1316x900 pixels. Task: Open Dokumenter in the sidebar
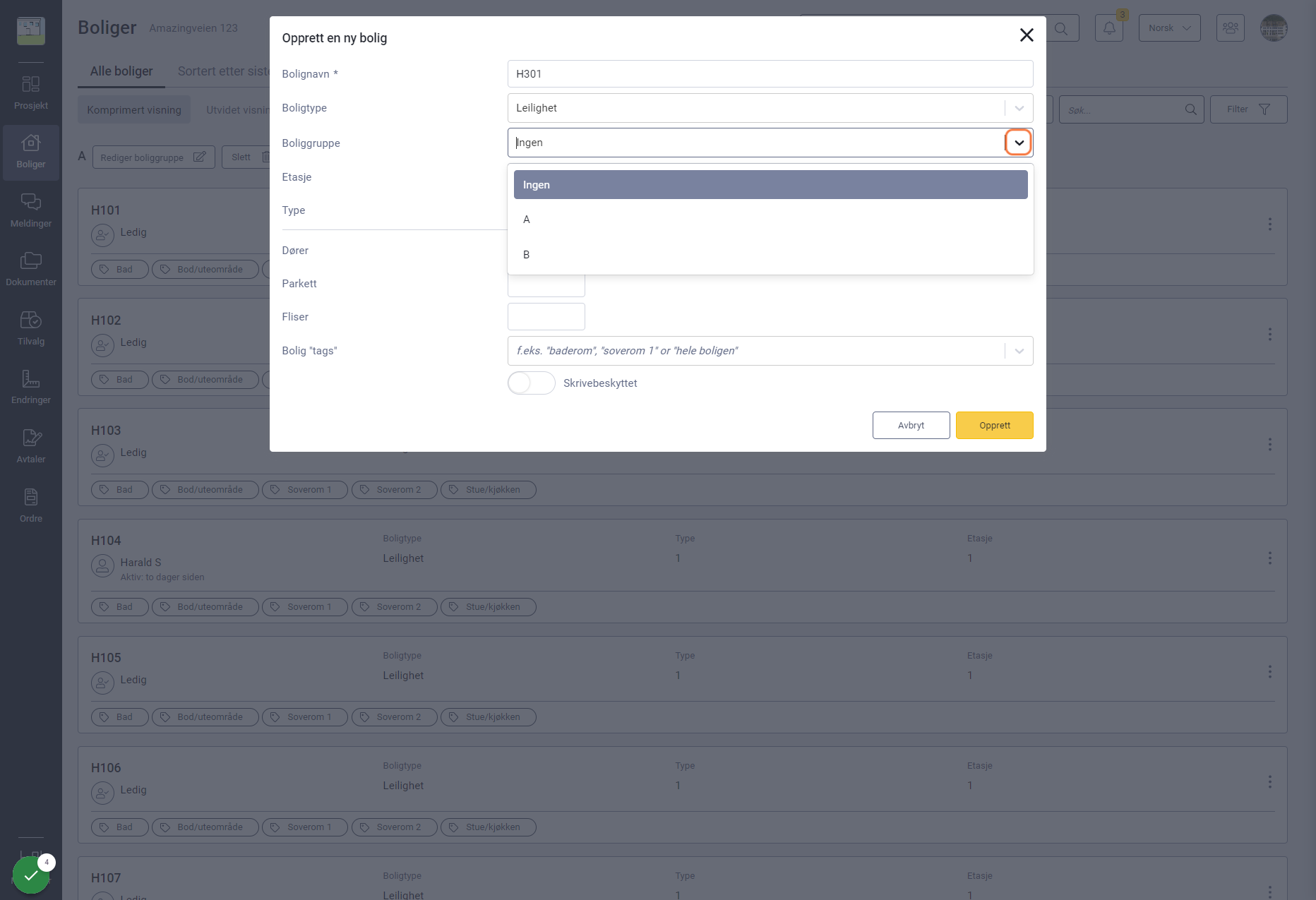[31, 270]
